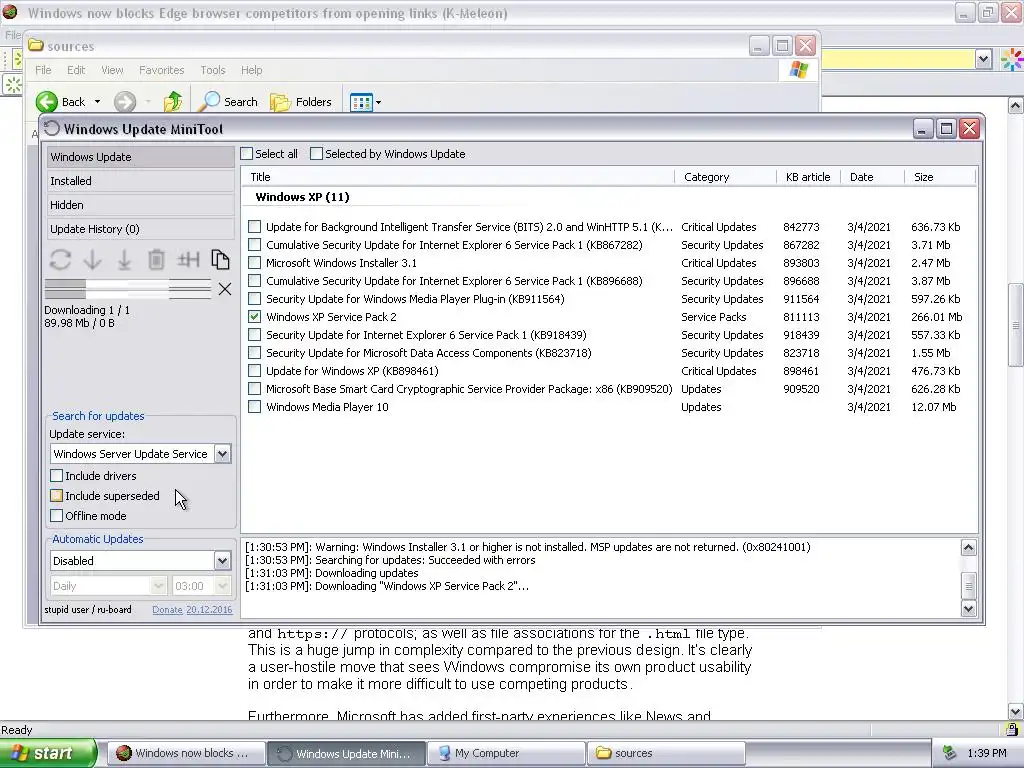Click the copy links to clipboard icon
Screen dimensions: 1024x768
click(x=220, y=259)
